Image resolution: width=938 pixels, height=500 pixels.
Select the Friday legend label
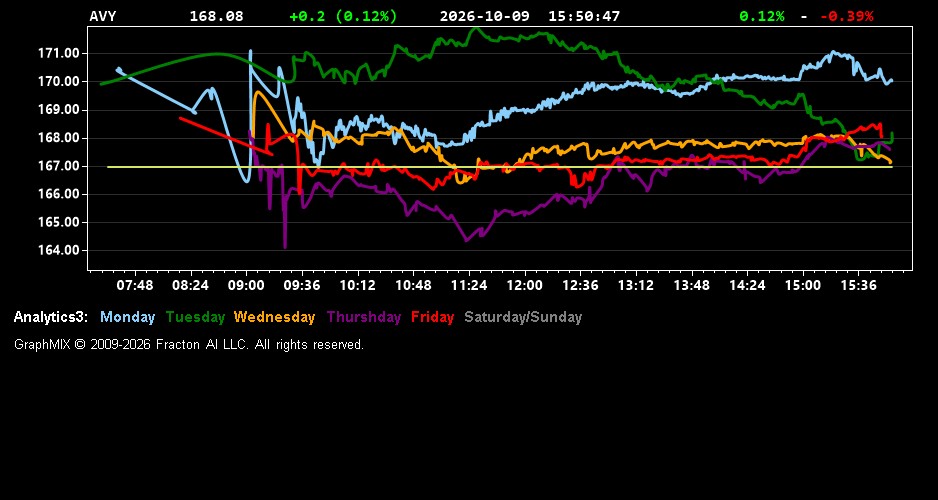[433, 317]
